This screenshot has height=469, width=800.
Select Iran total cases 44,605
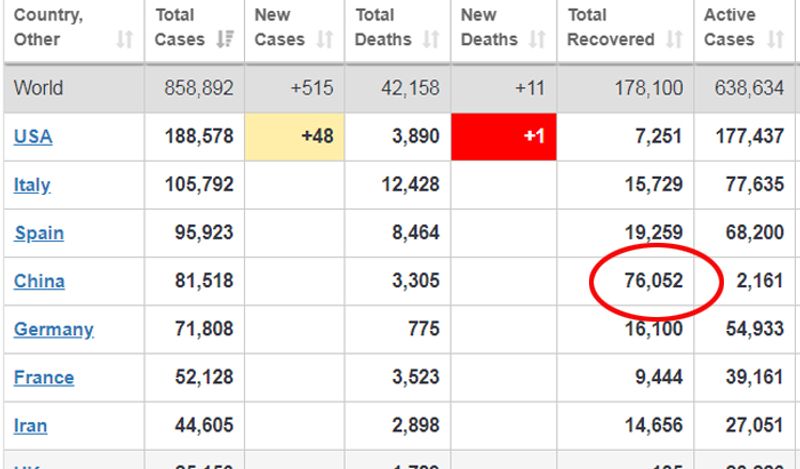pos(204,425)
